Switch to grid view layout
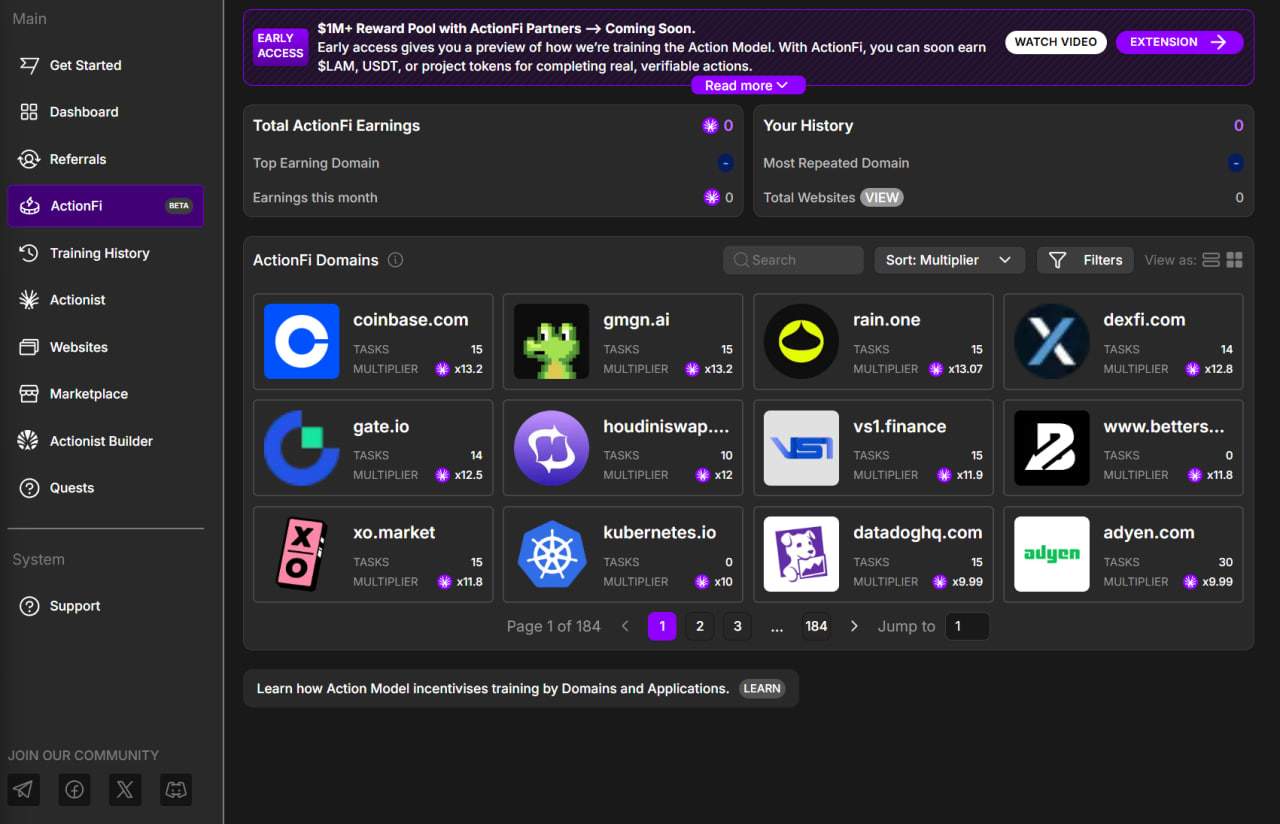The width and height of the screenshot is (1280, 824). (x=1235, y=260)
